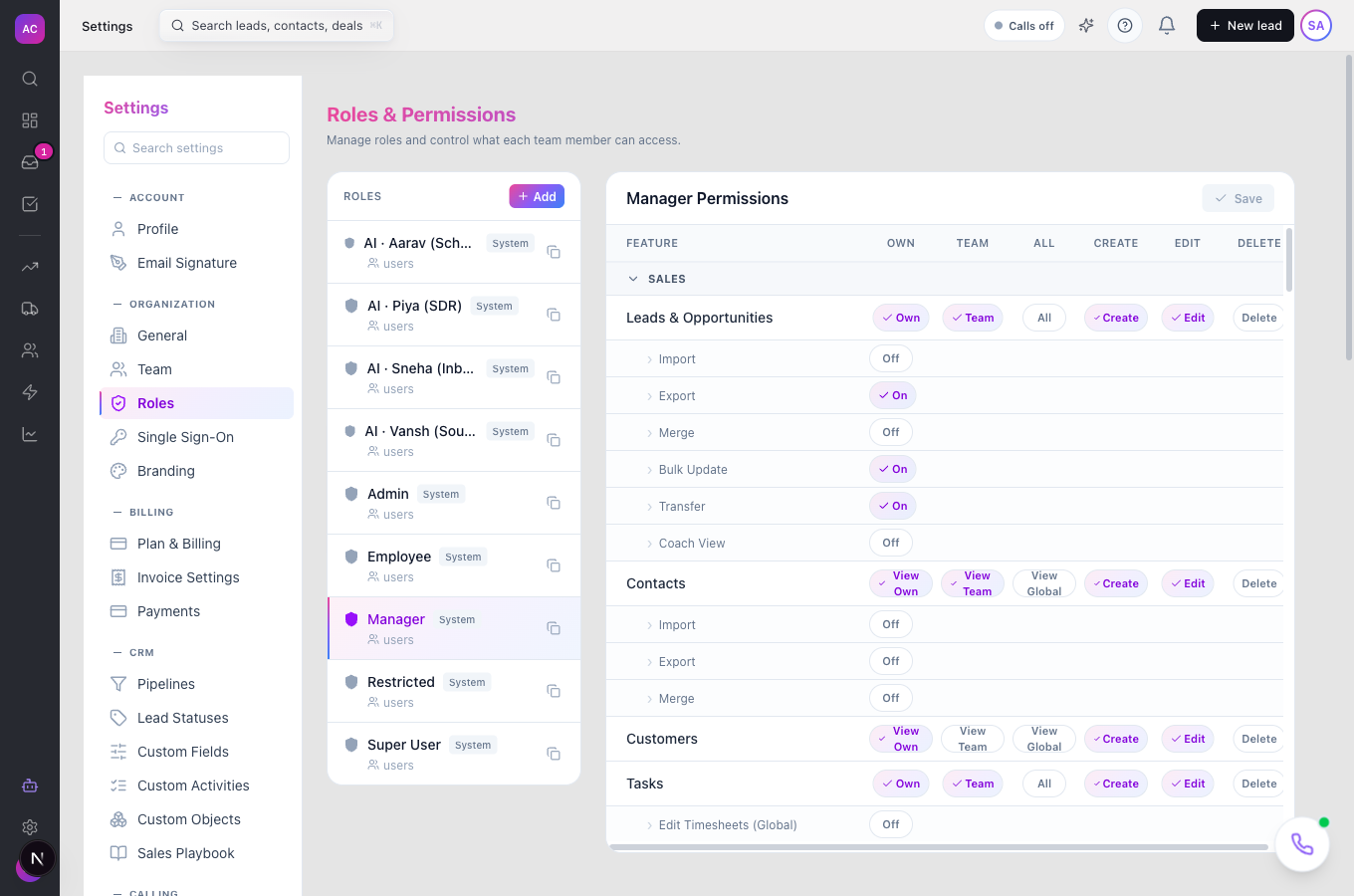
Task: Open the help question mark icon
Action: (x=1125, y=26)
